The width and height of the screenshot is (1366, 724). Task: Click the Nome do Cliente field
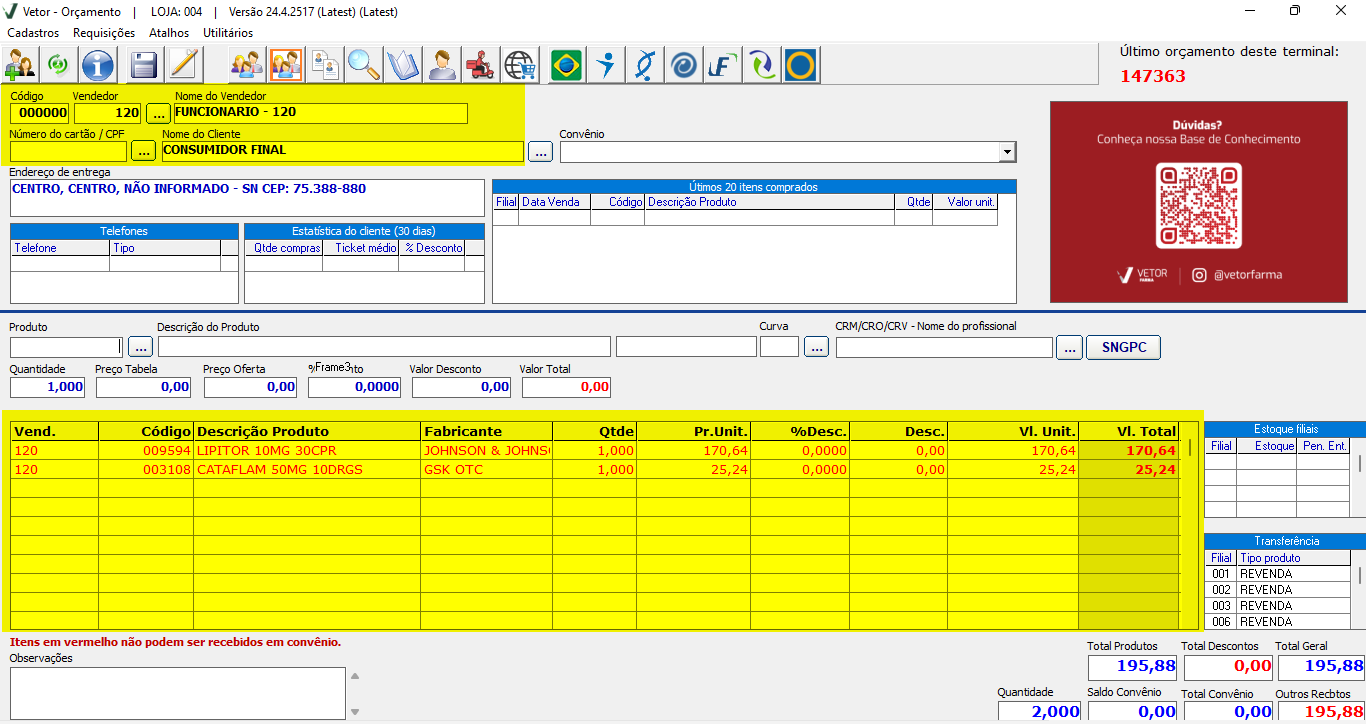[342, 151]
